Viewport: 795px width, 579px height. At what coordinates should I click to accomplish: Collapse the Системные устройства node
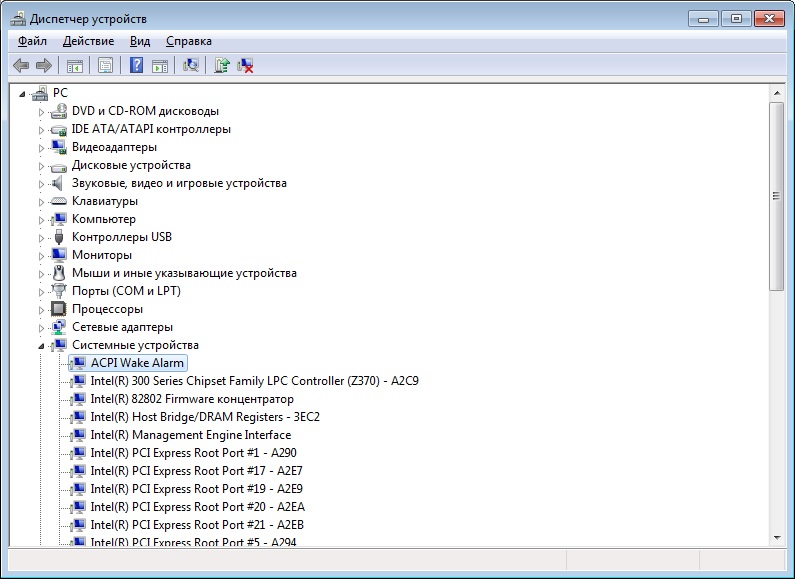[42, 346]
